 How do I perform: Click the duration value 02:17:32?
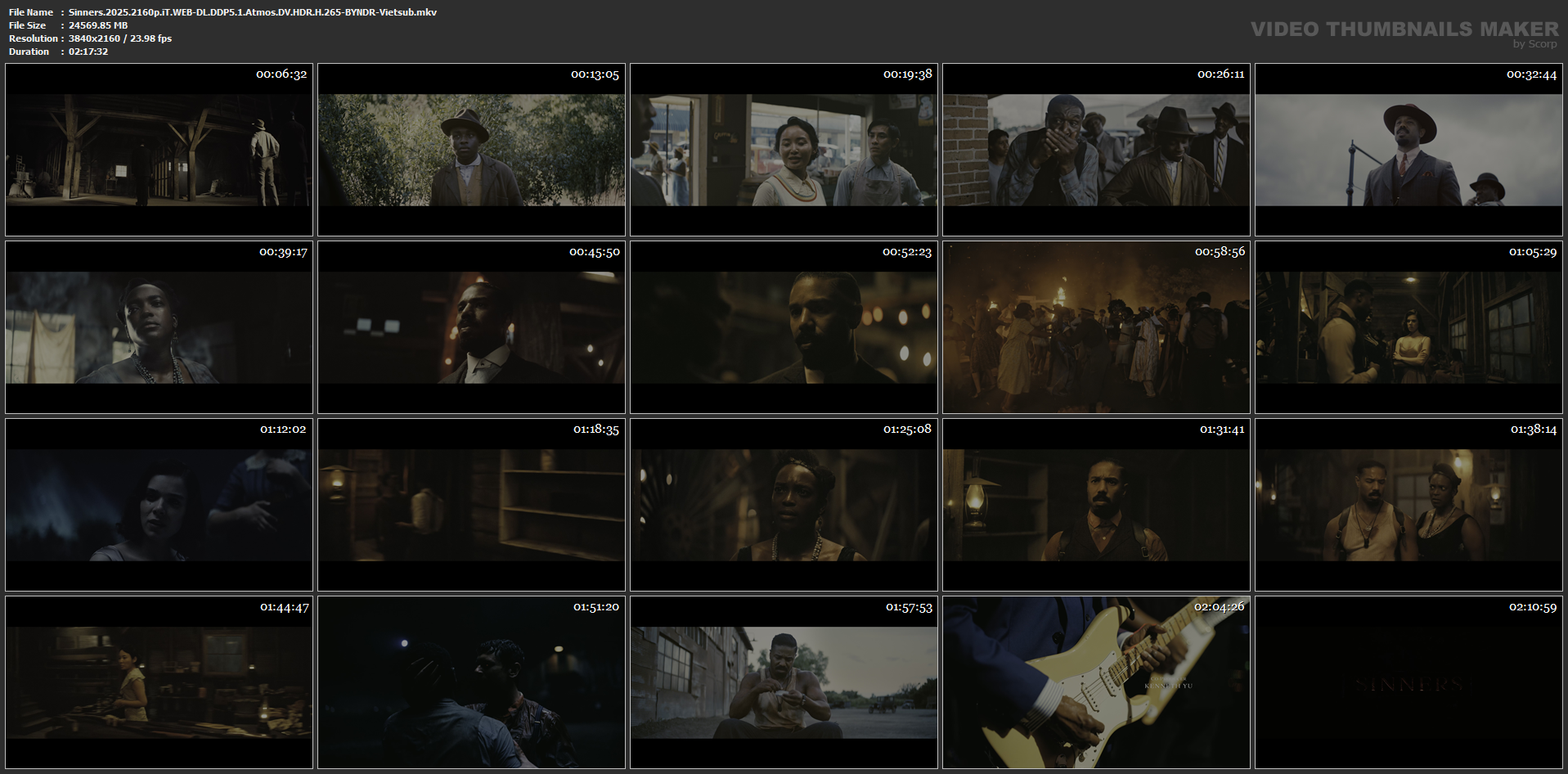pos(88,52)
